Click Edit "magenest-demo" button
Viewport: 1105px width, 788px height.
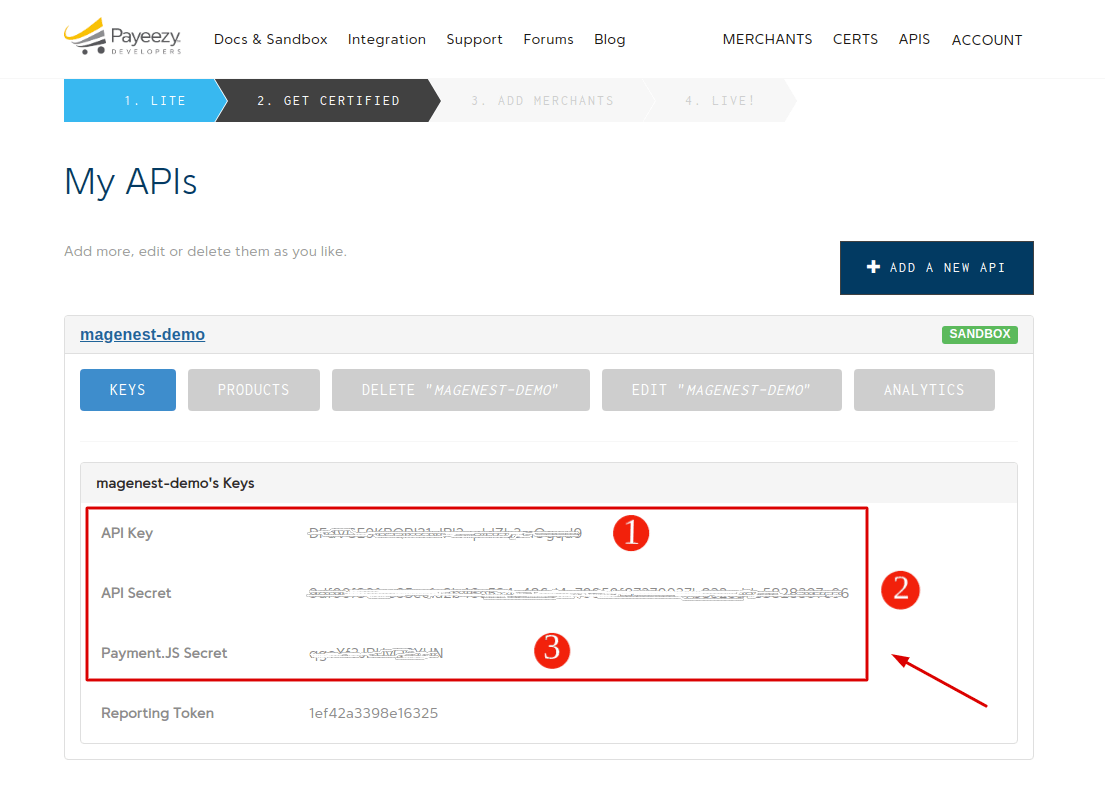click(722, 390)
